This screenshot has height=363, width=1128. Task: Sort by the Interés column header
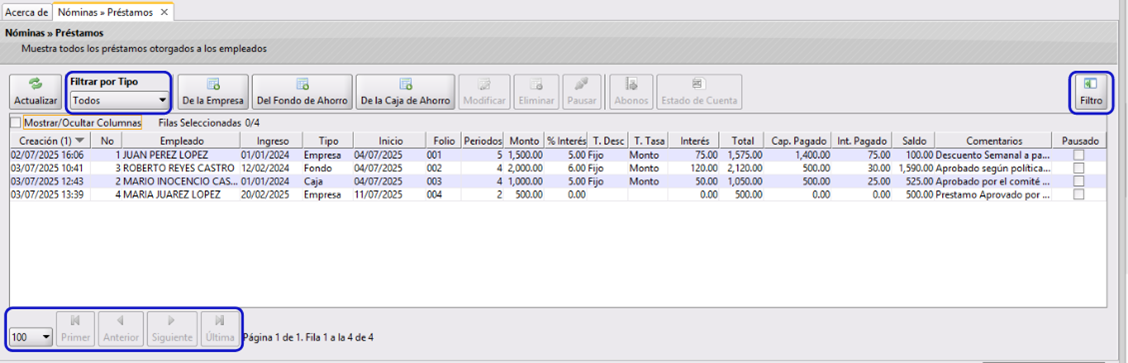point(694,141)
